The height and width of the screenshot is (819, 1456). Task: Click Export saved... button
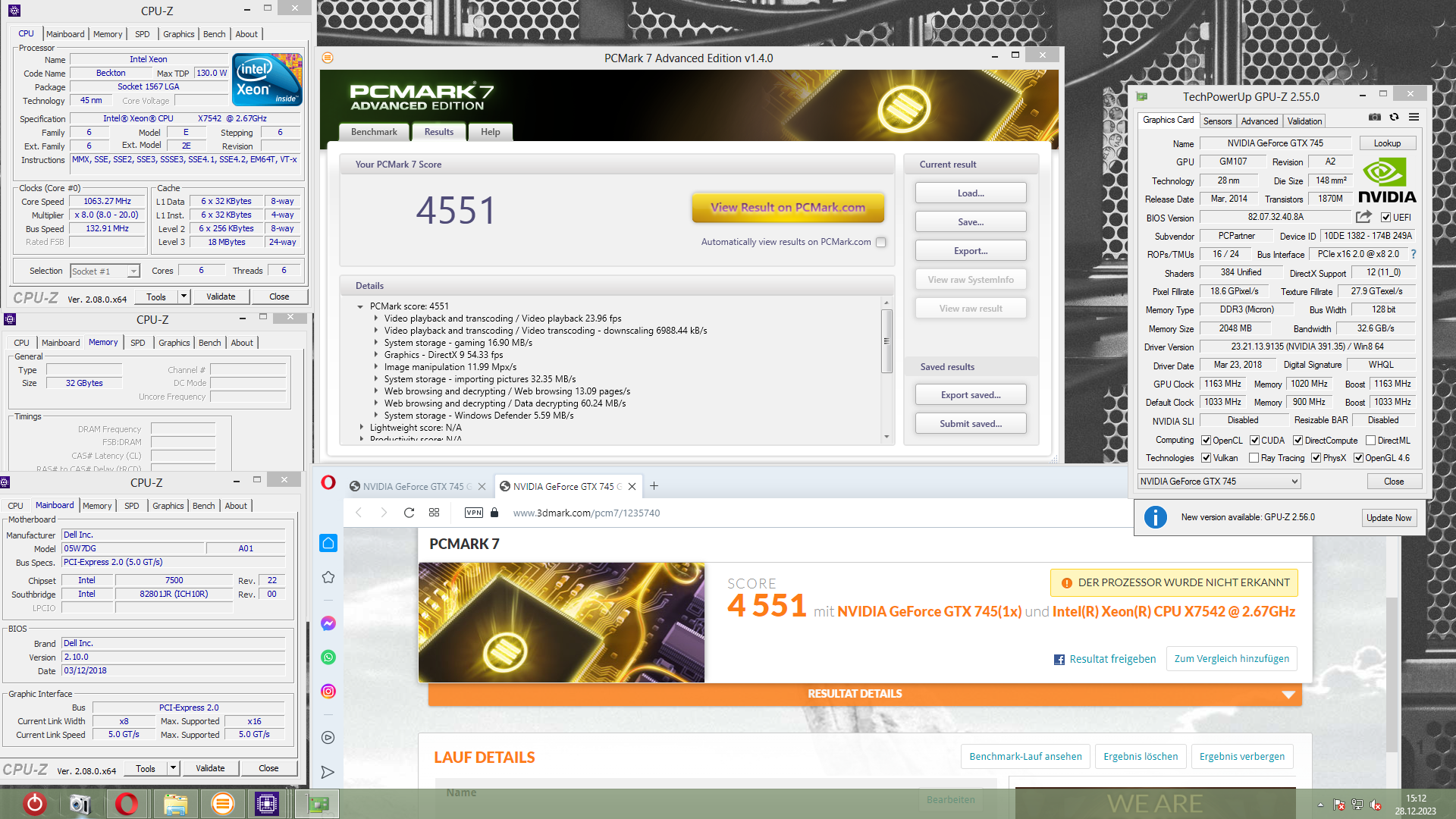971,395
